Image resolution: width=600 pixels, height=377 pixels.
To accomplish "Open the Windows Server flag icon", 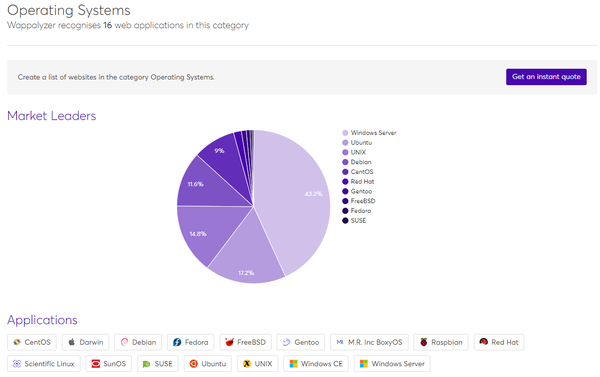I will point(364,364).
